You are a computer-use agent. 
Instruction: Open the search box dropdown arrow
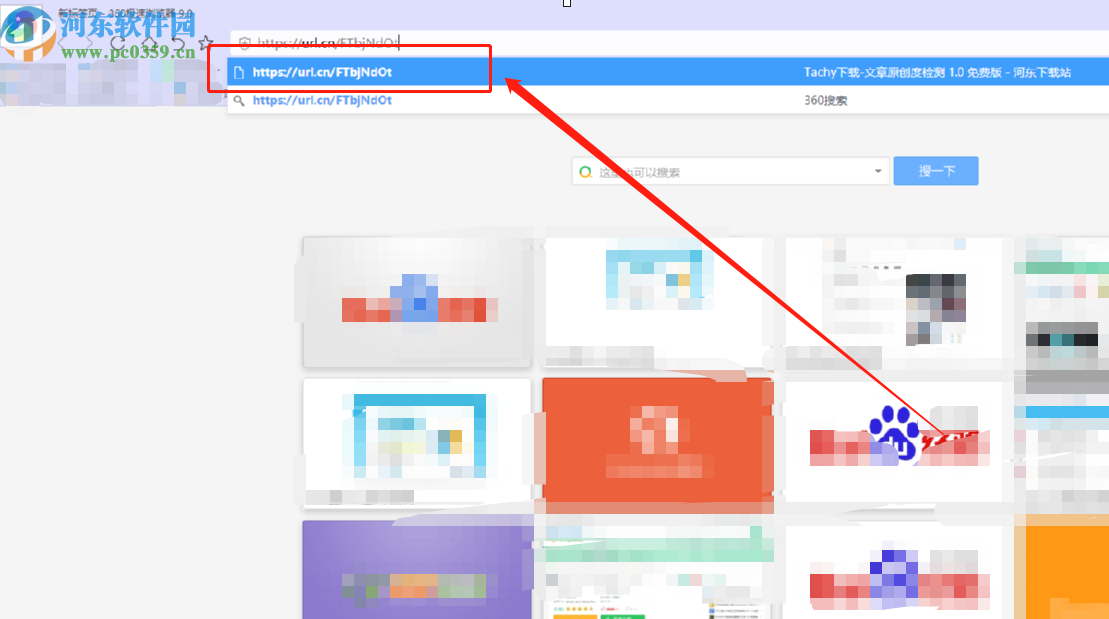pos(878,171)
